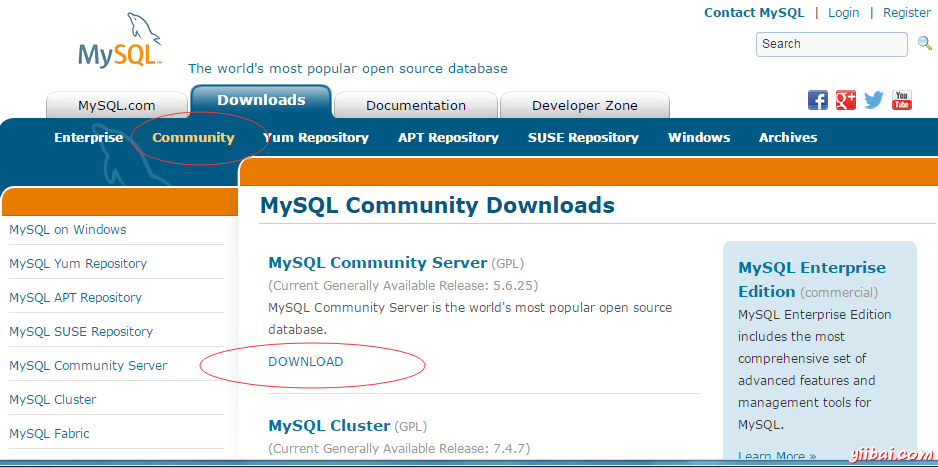This screenshot has height=468, width=938.
Task: Switch to the Documentation tab
Action: (415, 105)
